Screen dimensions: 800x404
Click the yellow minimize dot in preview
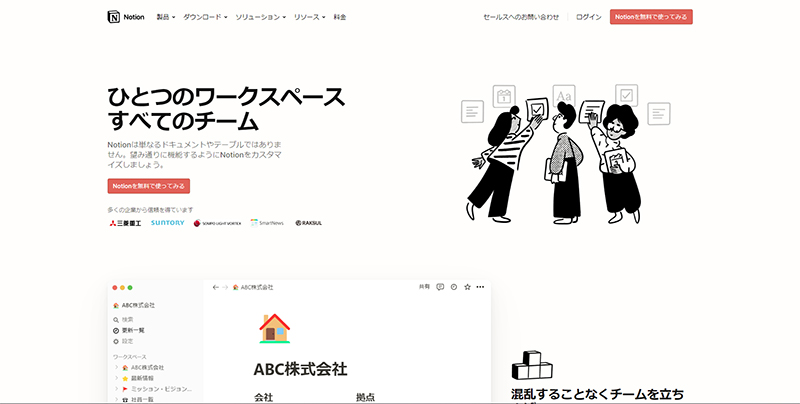pos(122,288)
